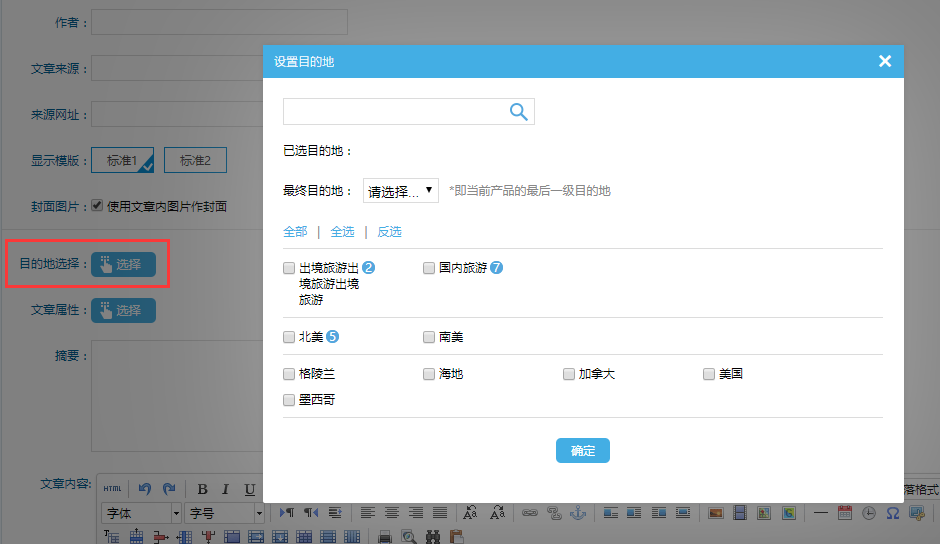Click the 反选 link
This screenshot has width=940, height=544.
389,231
